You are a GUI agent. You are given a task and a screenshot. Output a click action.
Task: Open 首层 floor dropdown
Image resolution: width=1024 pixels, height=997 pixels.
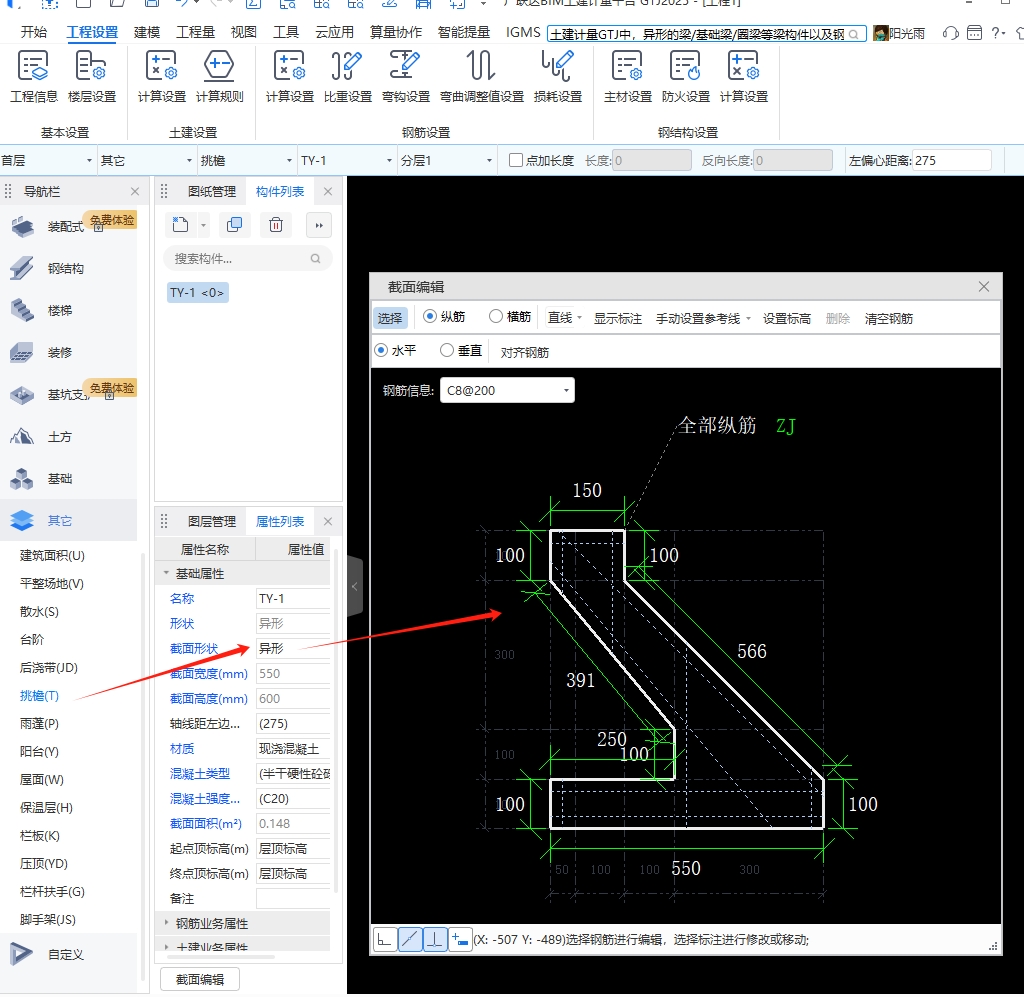(47, 161)
